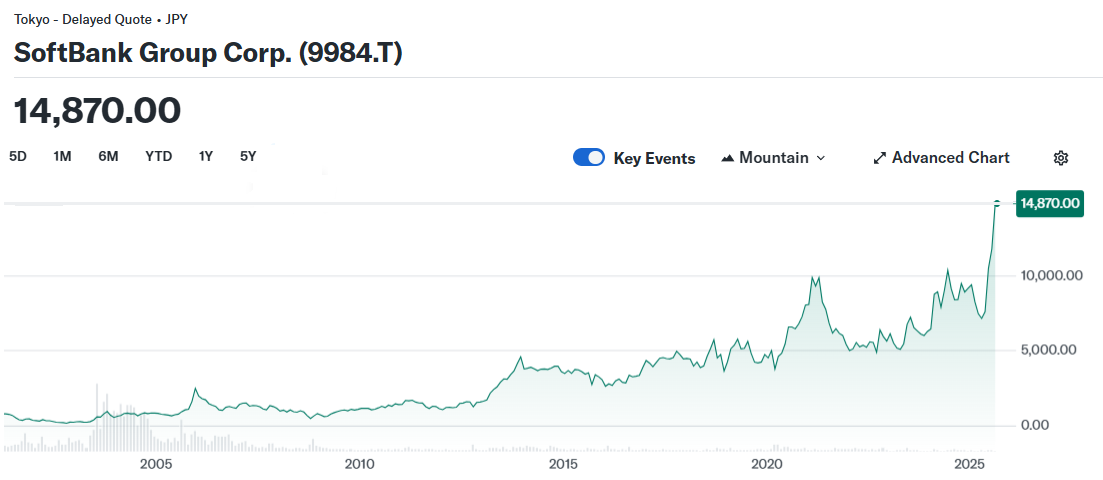Screen dimensions: 1103x480
Task: Click the Mountain chart type icon
Action: (728, 158)
